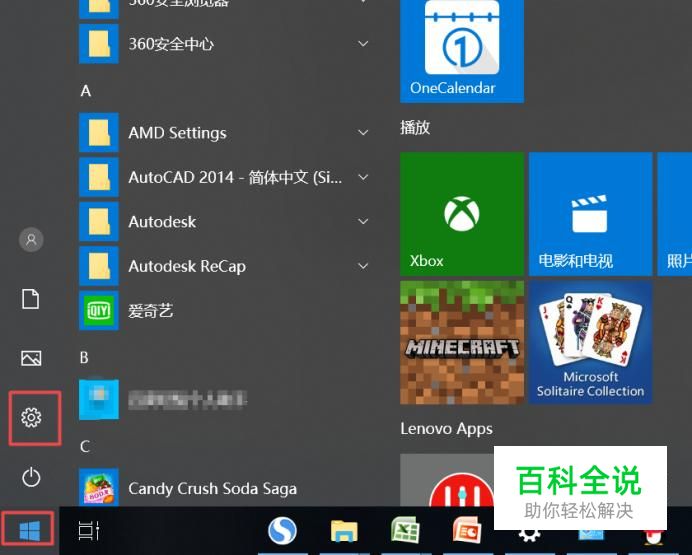Click the 360安全中心 folder icon
The image size is (692, 555).
tap(99, 44)
